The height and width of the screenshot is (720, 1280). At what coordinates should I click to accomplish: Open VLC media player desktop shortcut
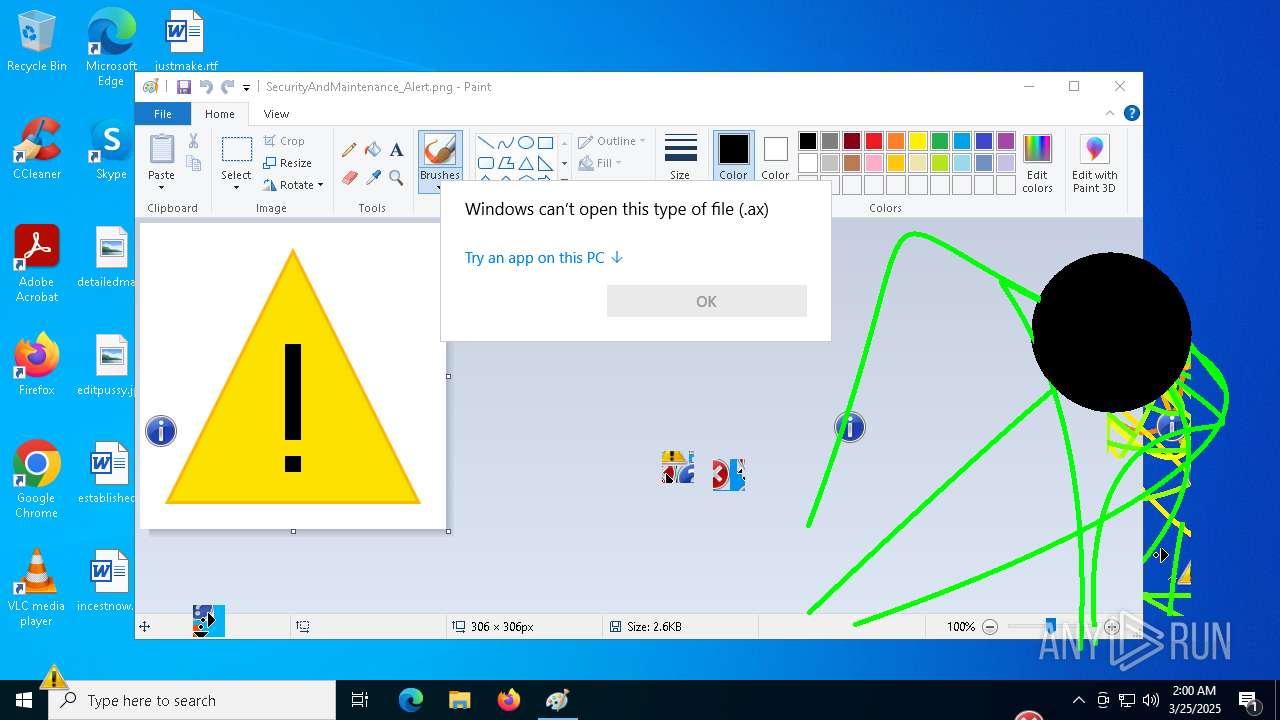pyautogui.click(x=37, y=588)
